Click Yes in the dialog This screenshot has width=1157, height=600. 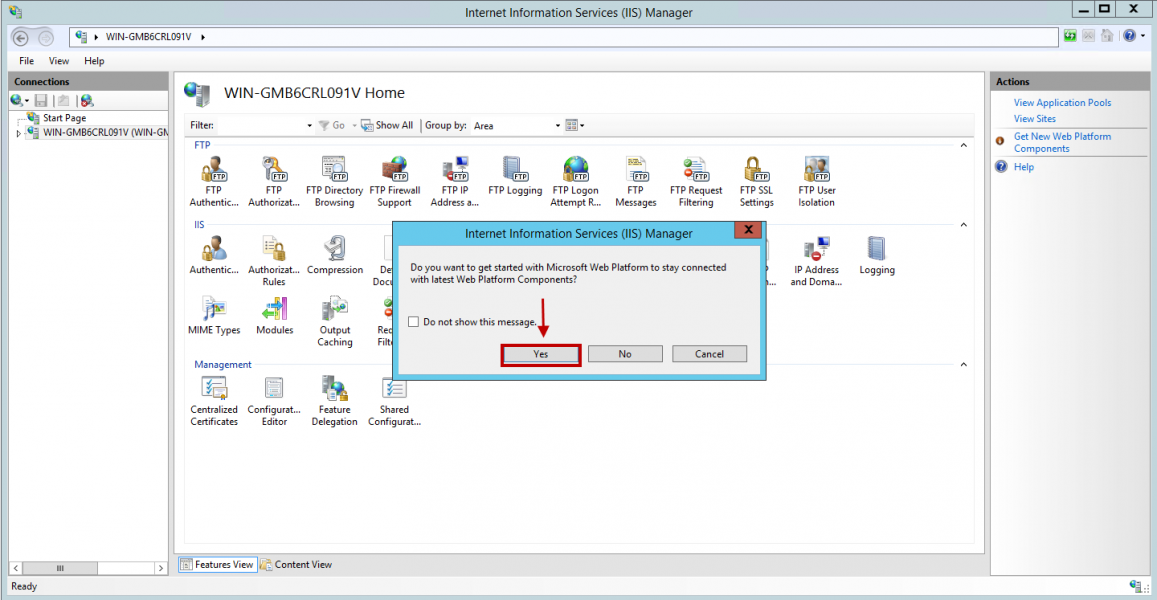[x=541, y=354]
